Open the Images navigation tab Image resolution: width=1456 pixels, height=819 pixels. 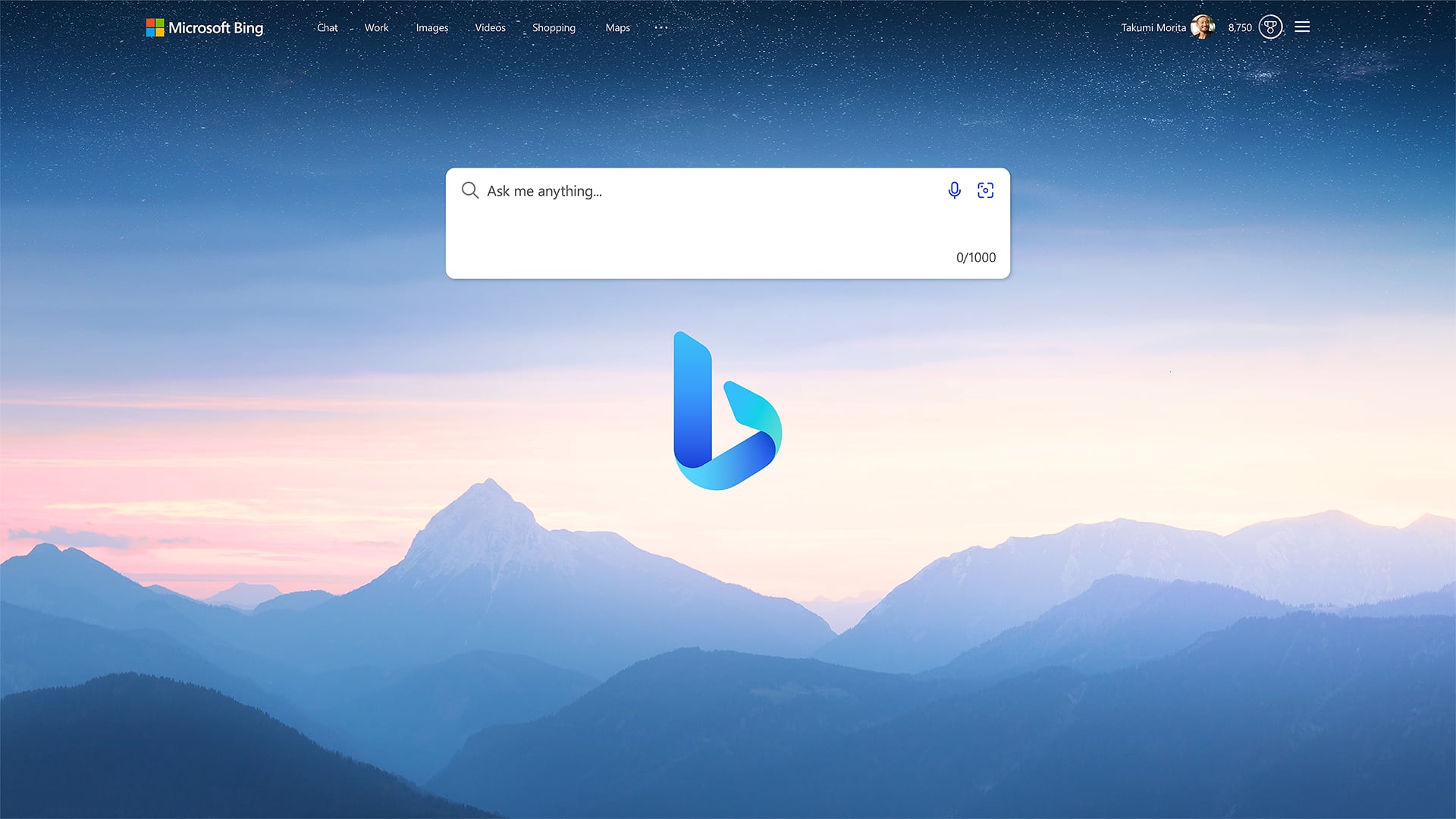click(x=432, y=27)
